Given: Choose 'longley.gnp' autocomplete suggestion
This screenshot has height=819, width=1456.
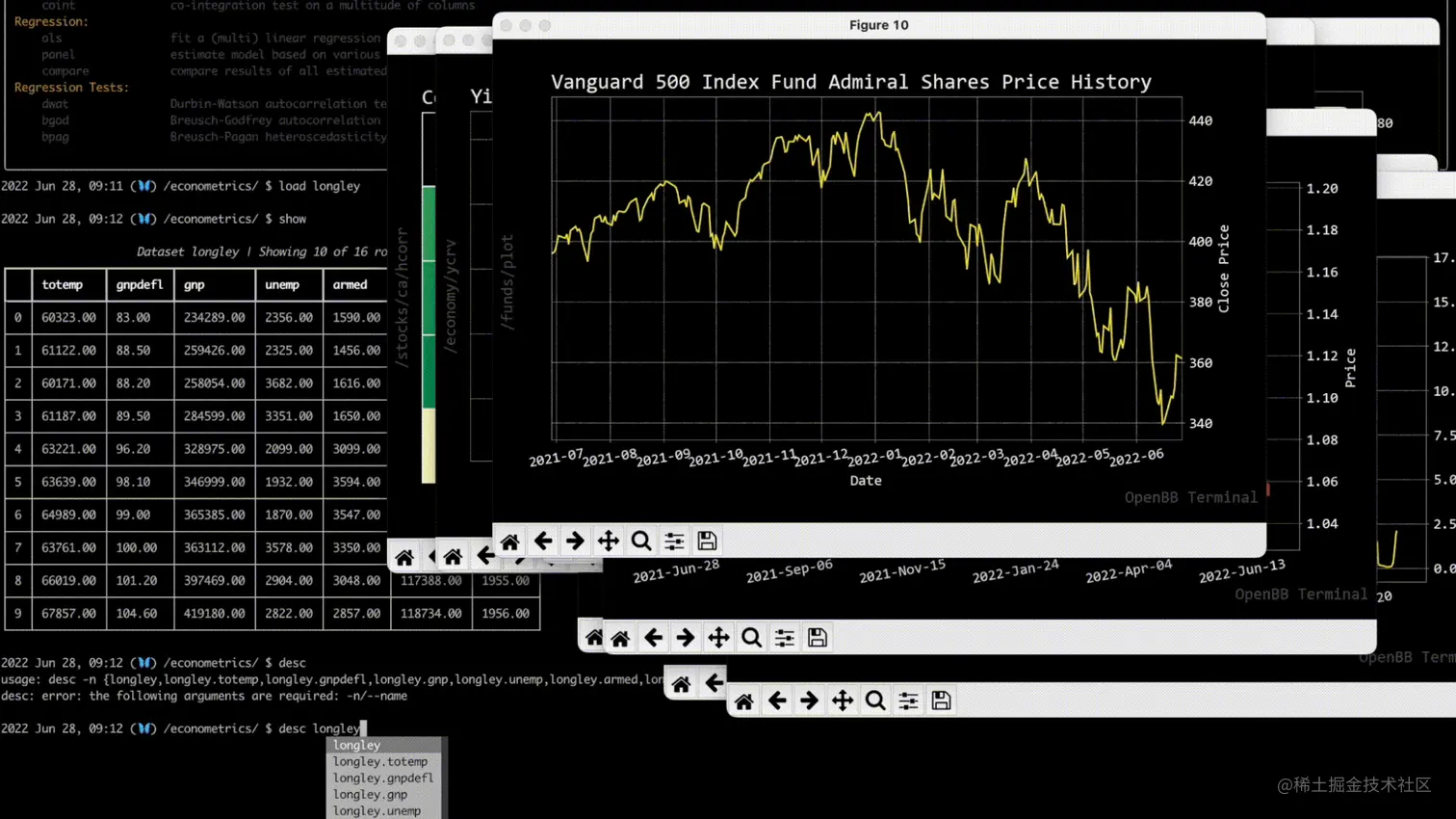Looking at the screenshot, I should pos(384,794).
